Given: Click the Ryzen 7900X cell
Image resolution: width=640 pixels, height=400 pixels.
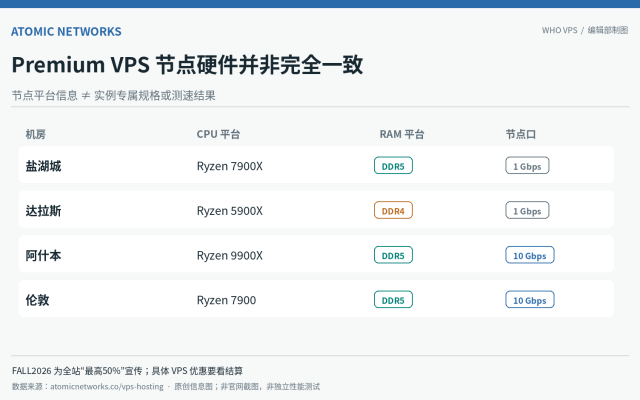Looking at the screenshot, I should coord(229,166).
